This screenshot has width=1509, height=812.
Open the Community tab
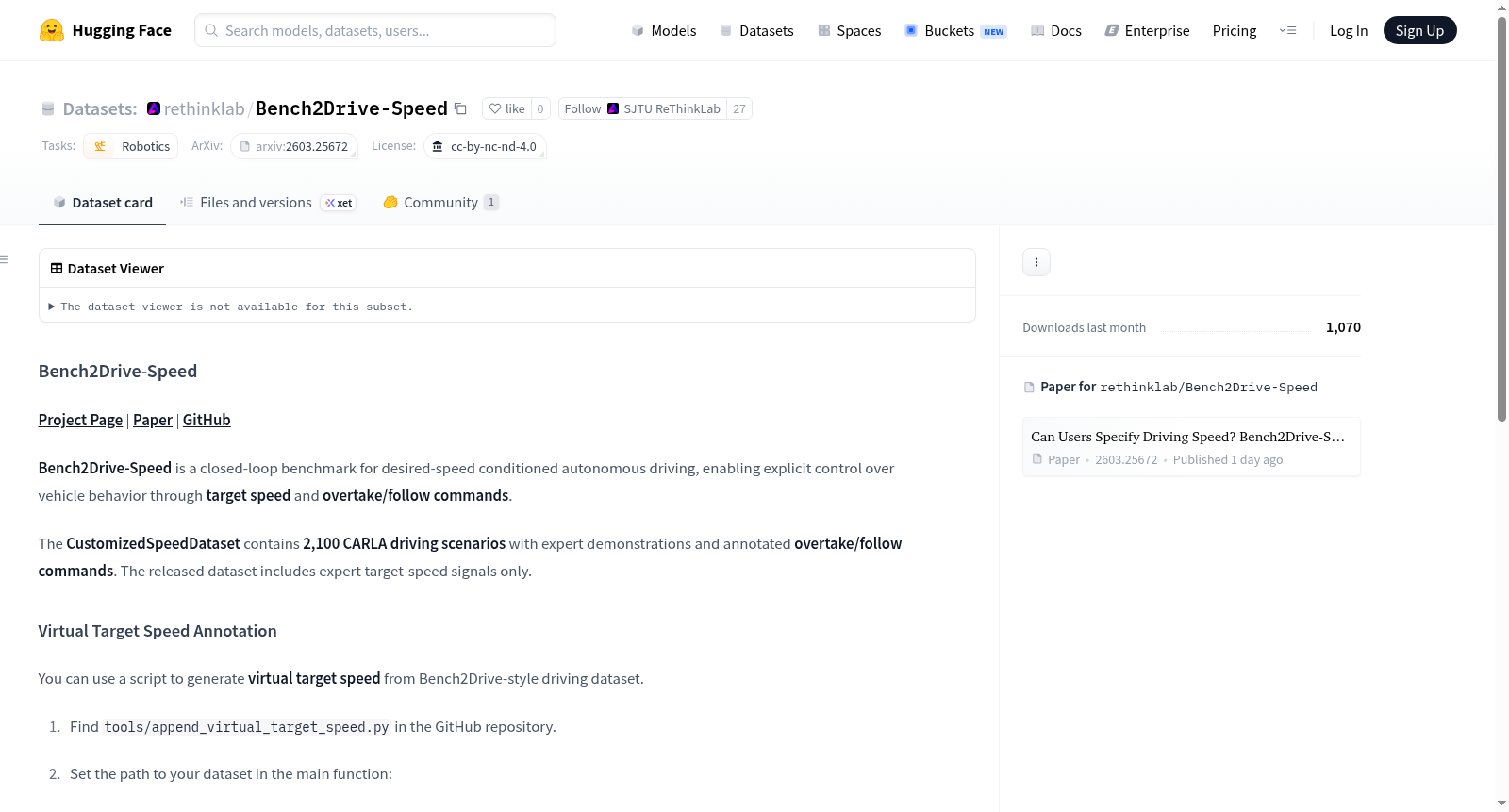coord(440,202)
